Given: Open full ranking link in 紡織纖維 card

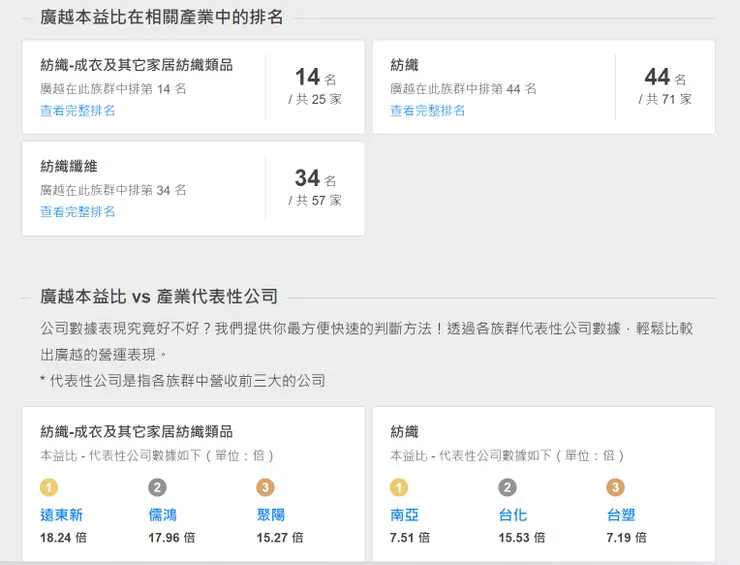Looking at the screenshot, I should pyautogui.click(x=78, y=211).
